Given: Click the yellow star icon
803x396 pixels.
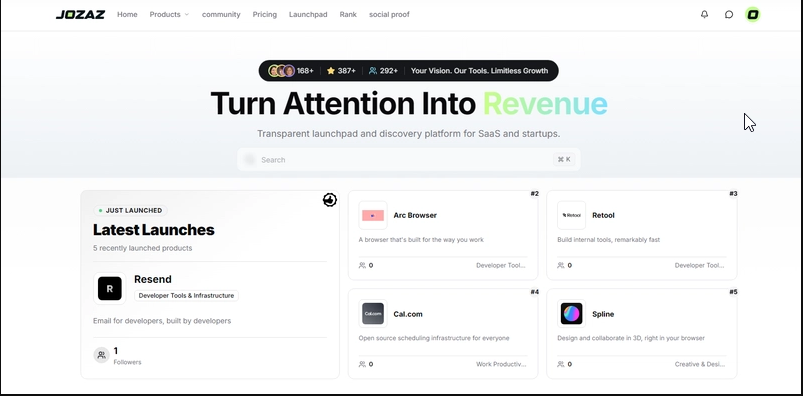Looking at the screenshot, I should tap(331, 71).
